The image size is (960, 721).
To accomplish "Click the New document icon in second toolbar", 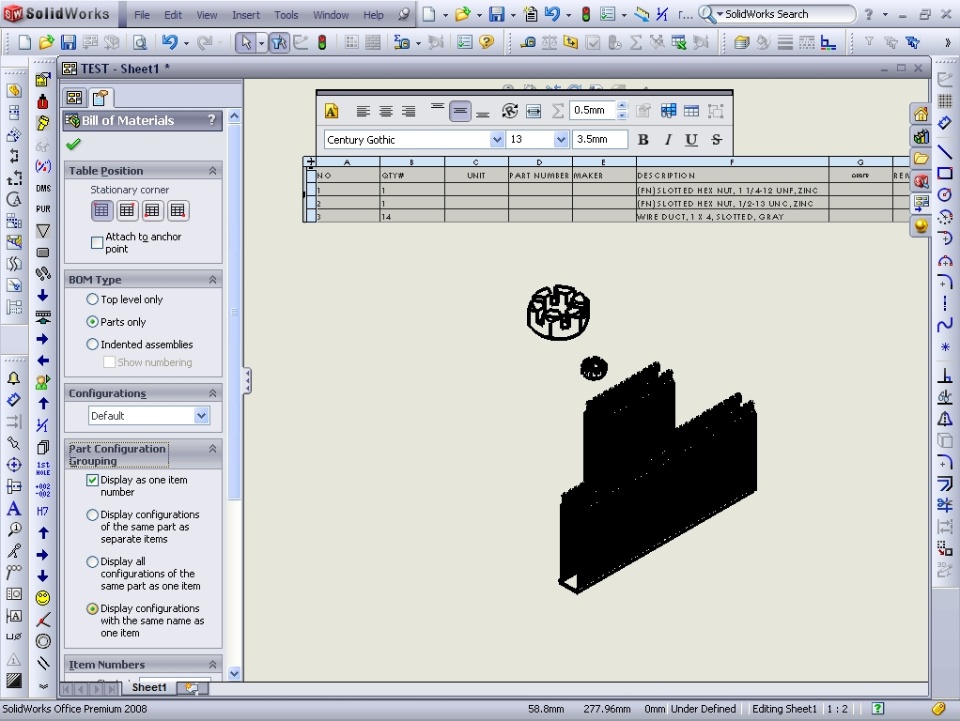I will [x=25, y=42].
